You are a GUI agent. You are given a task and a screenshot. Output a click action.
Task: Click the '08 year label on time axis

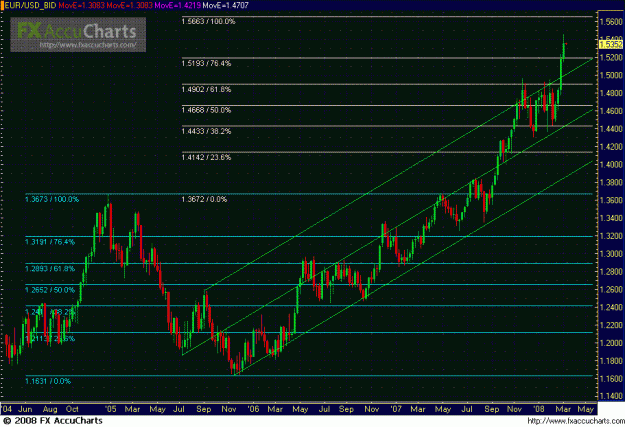539,409
